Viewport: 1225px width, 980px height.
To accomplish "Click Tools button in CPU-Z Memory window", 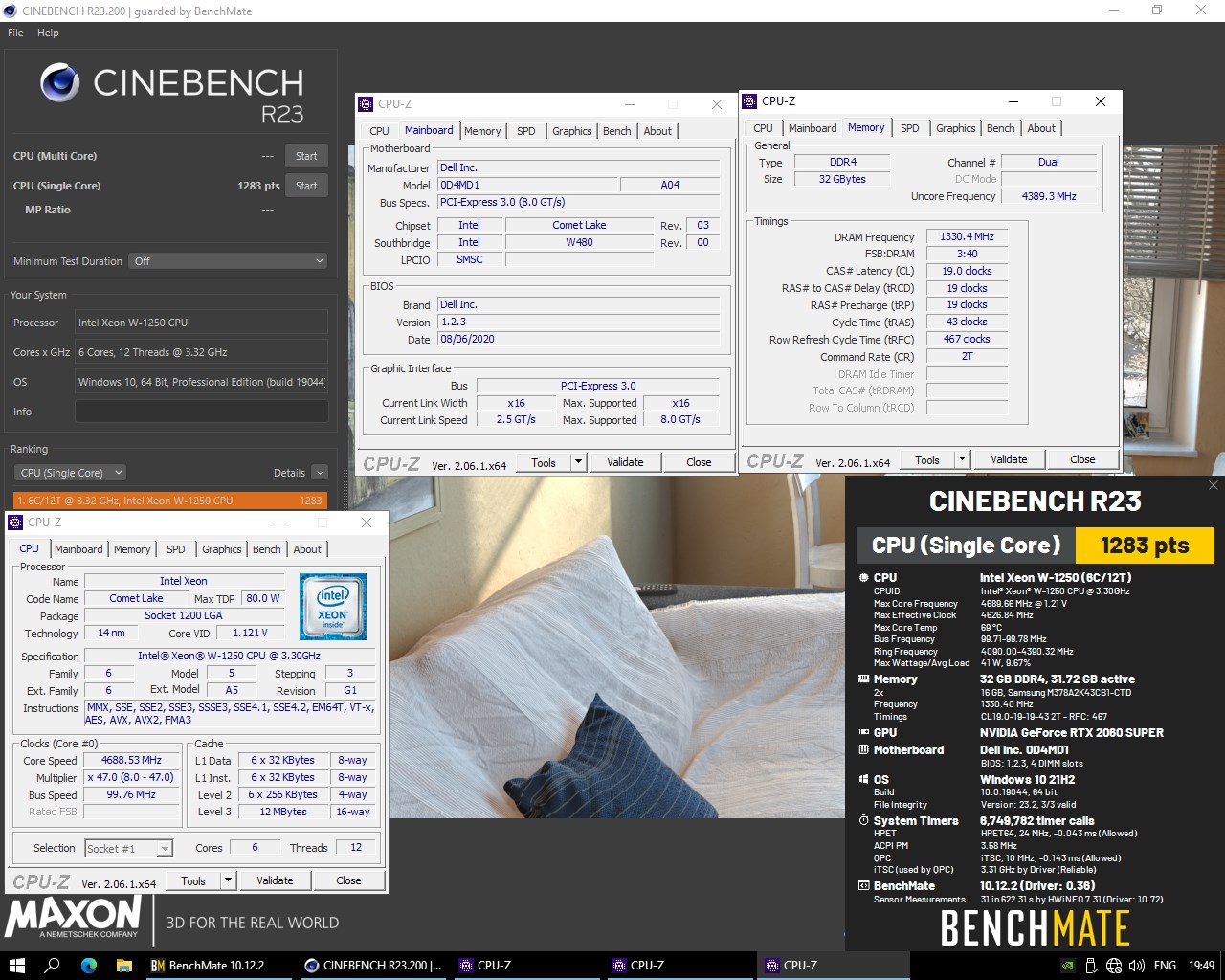I will (927, 459).
